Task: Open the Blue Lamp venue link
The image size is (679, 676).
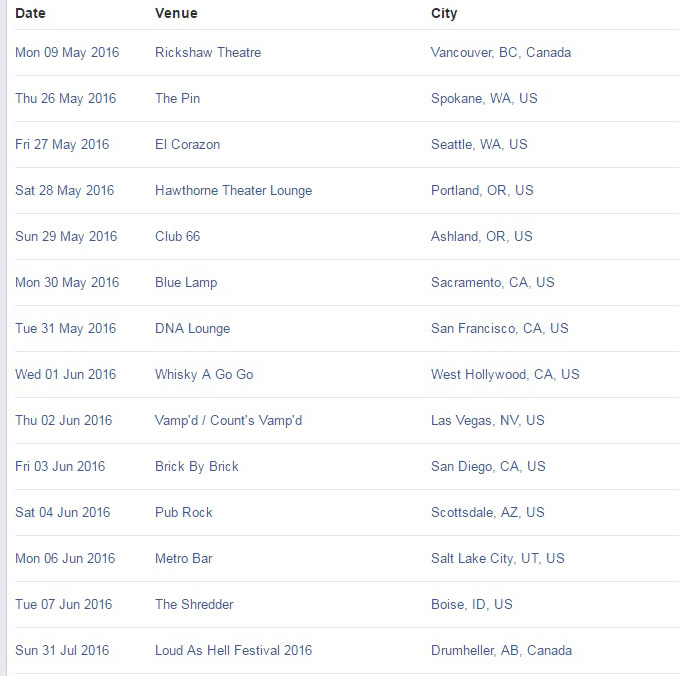Action: (186, 282)
